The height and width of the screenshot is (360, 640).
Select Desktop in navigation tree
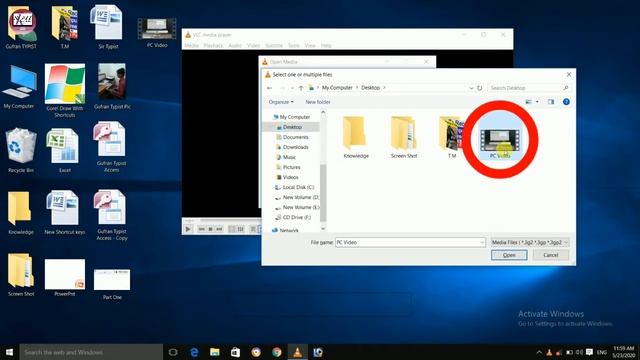pyautogui.click(x=292, y=127)
